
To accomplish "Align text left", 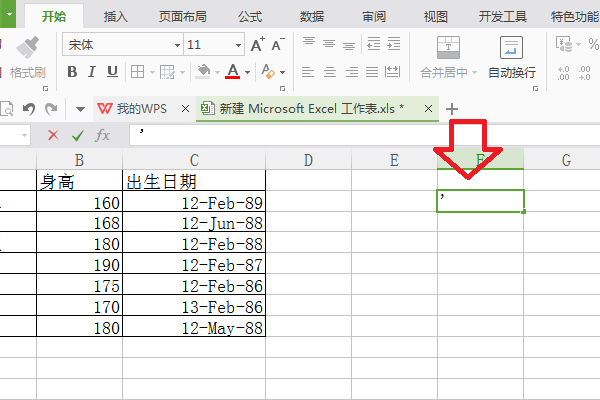I will point(308,72).
